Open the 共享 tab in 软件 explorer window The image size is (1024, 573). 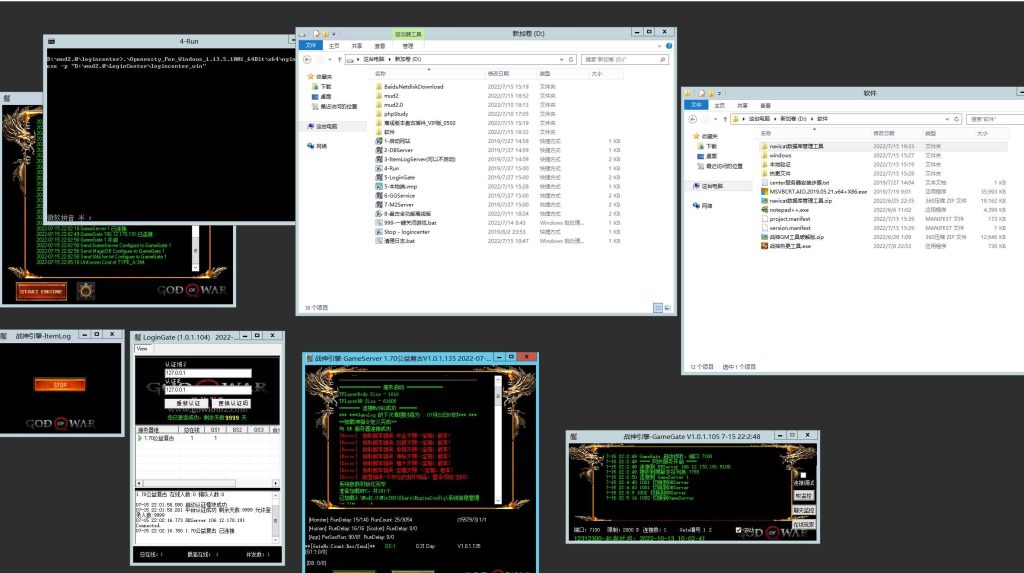[x=742, y=105]
